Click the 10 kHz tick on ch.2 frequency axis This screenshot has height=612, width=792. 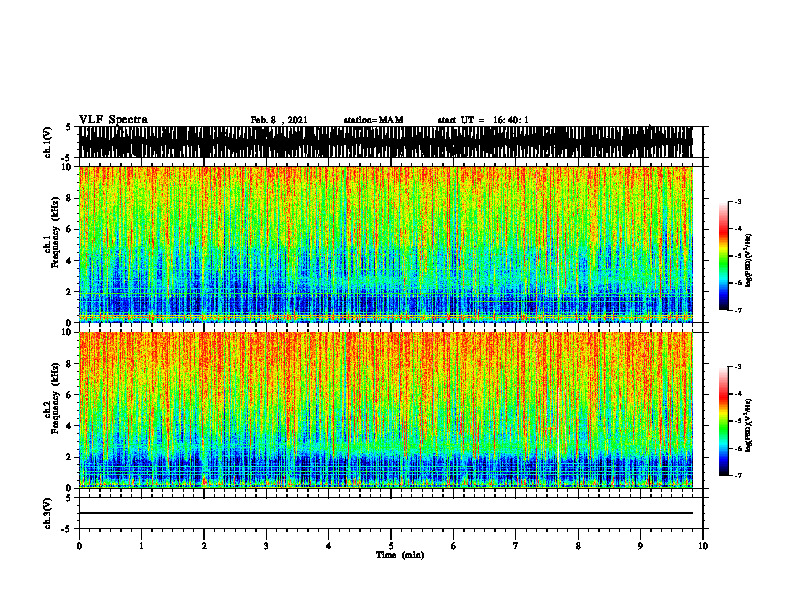coord(68,332)
